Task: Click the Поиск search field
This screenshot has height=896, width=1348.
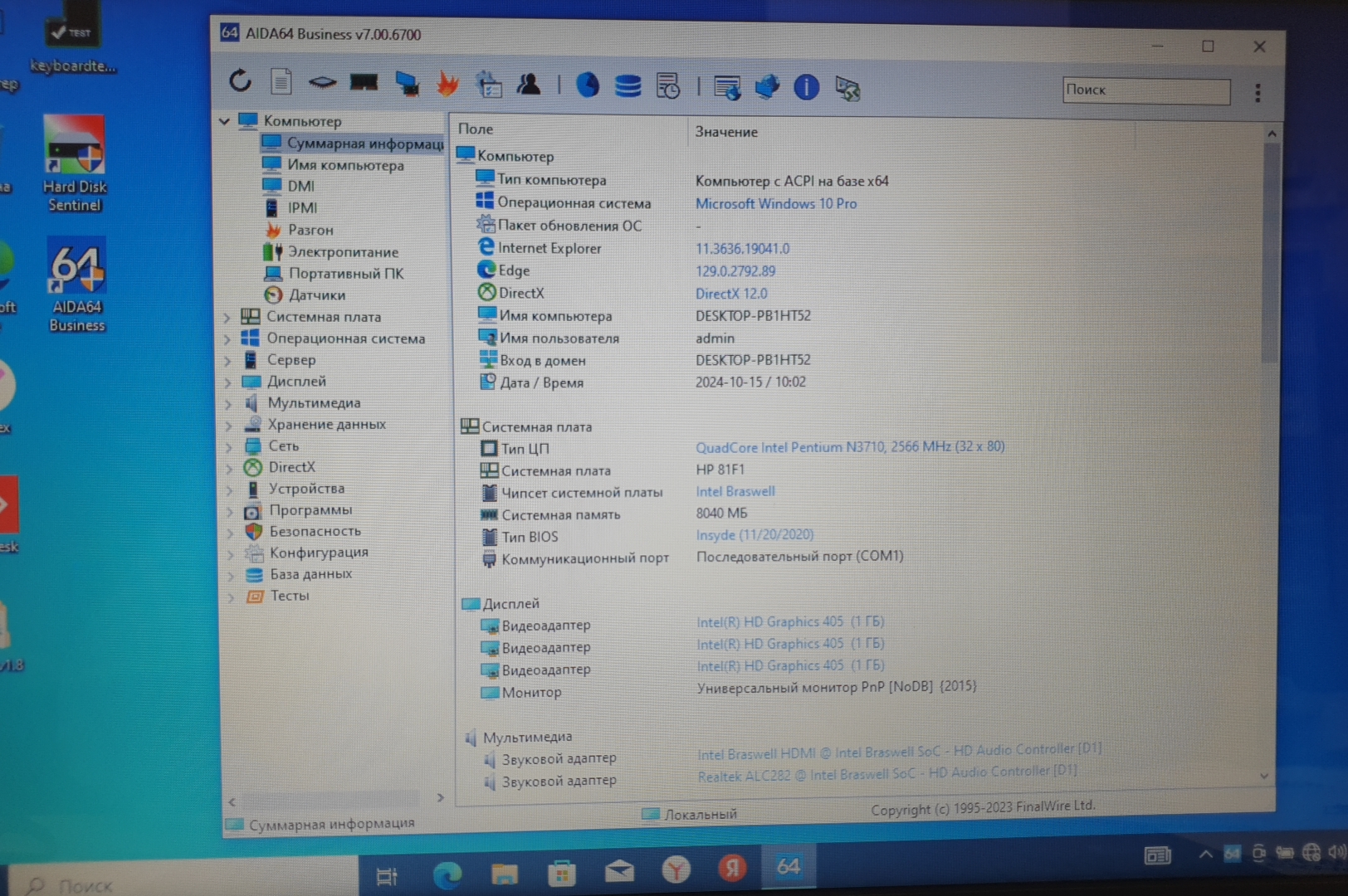Action: pos(1145,90)
